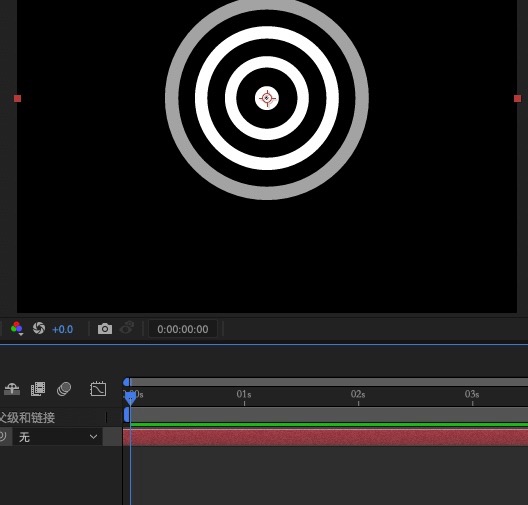Adjust the +0.0 exposure value
Image resolution: width=528 pixels, height=505 pixels.
click(x=63, y=329)
